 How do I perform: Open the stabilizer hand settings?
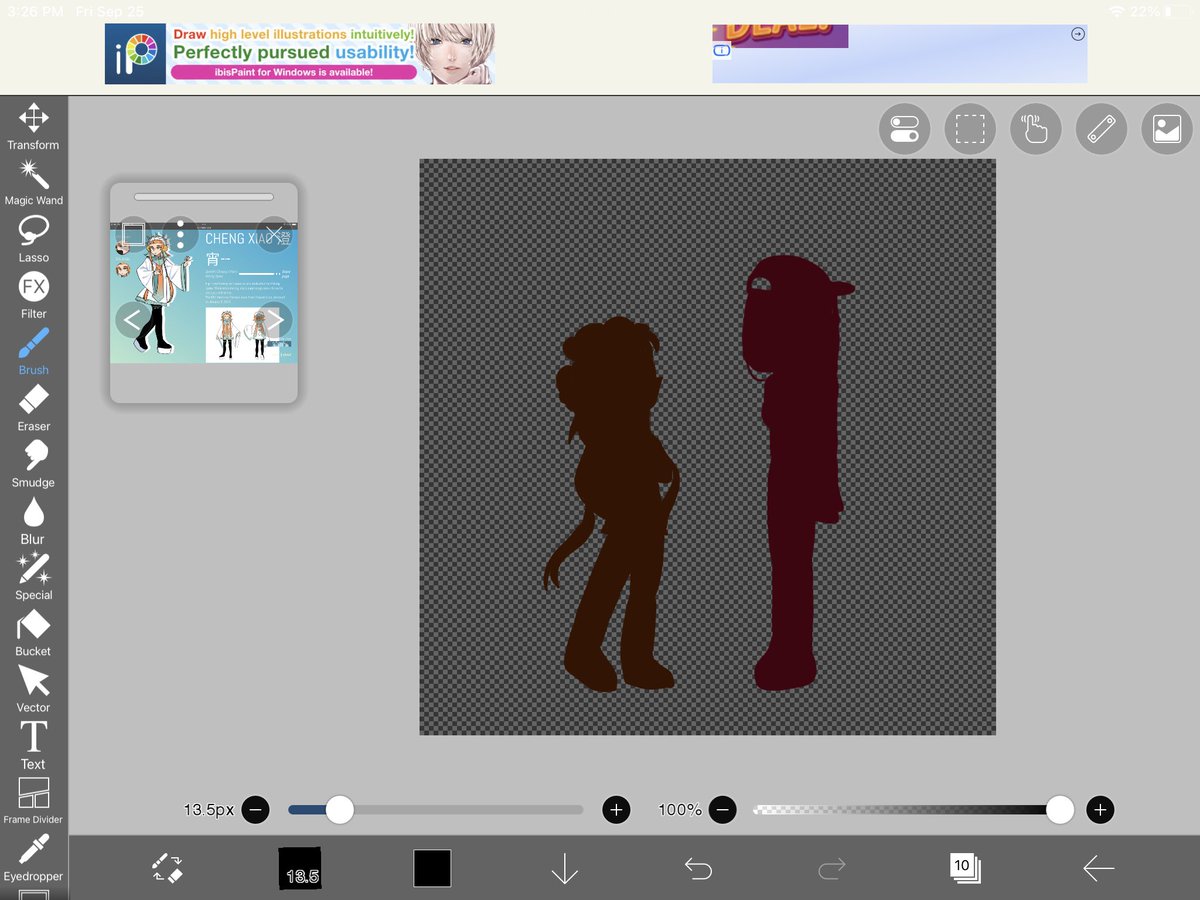coord(1035,129)
